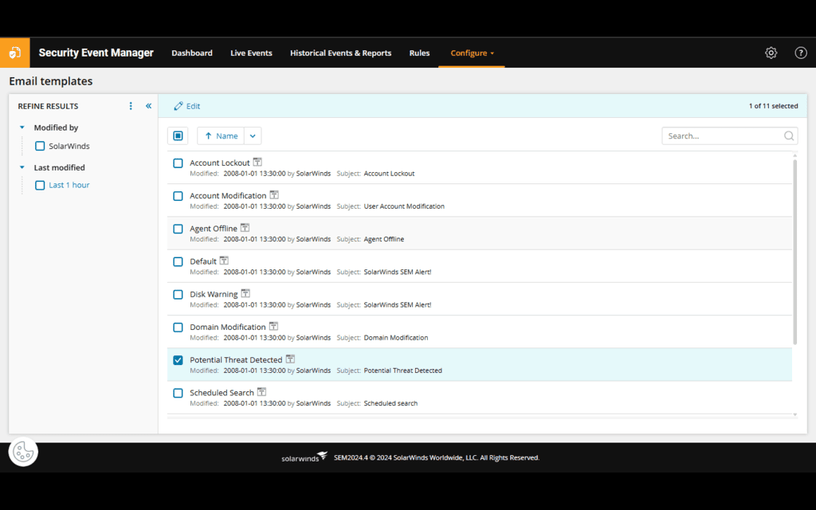Click the SolarWinds filter label
Image resolution: width=816 pixels, height=510 pixels.
[69, 146]
